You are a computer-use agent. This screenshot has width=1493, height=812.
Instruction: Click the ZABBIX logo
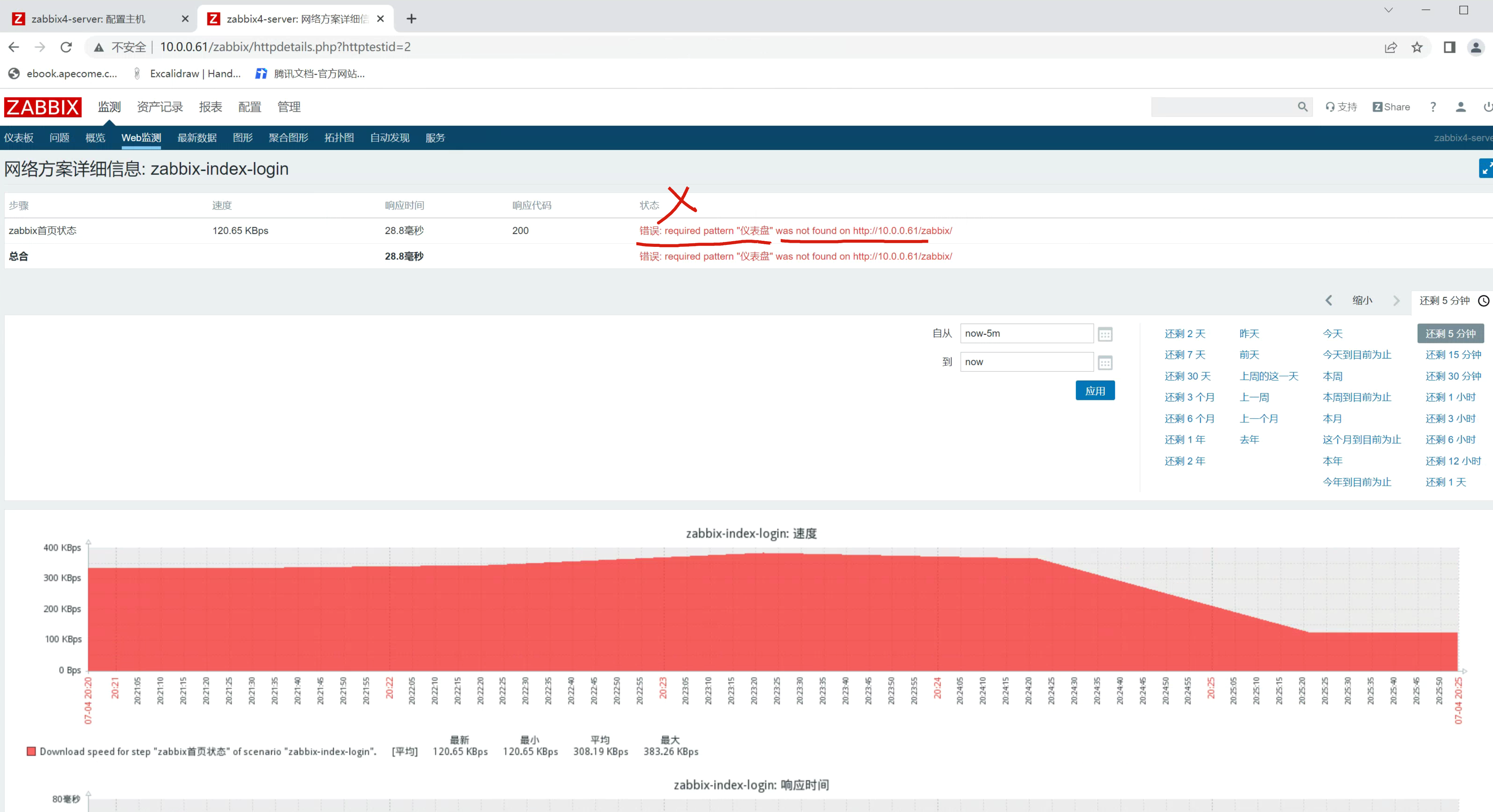(x=42, y=107)
